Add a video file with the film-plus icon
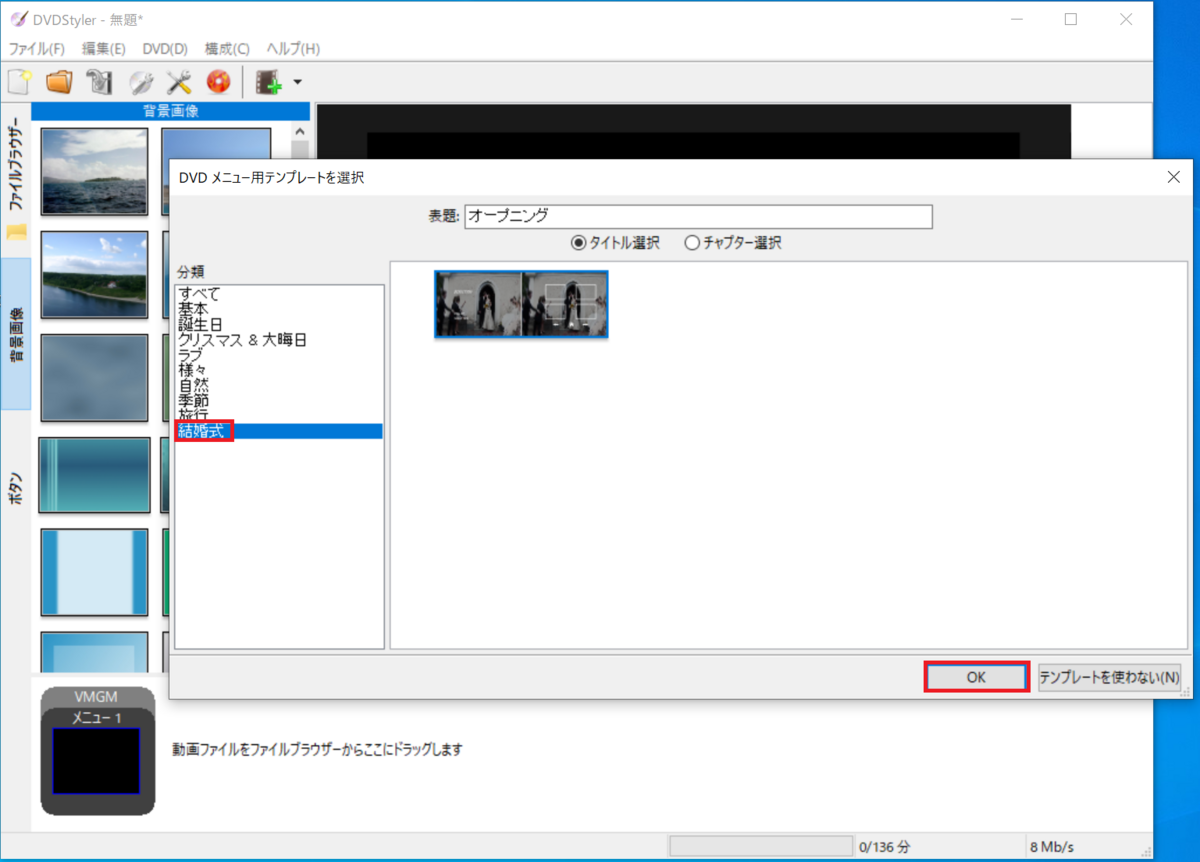 [269, 82]
